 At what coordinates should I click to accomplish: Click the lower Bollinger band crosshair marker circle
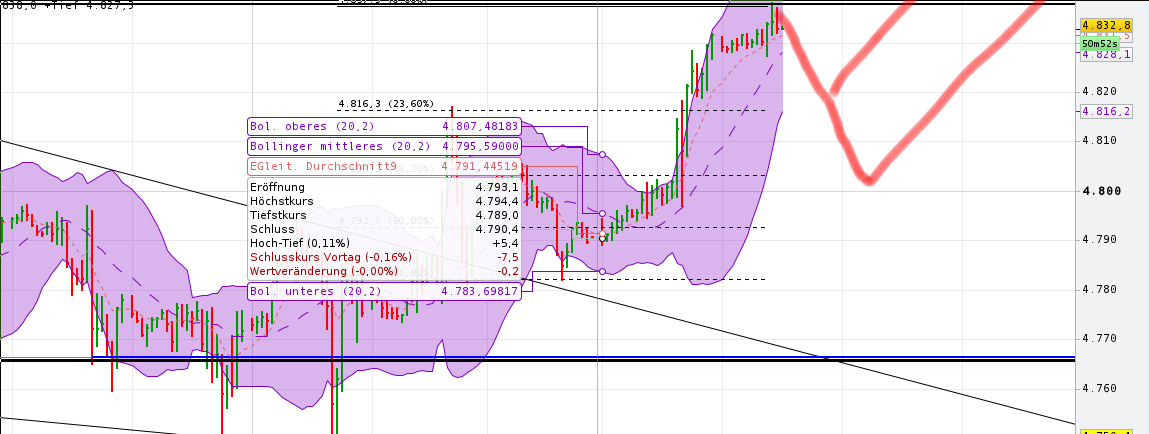click(x=602, y=271)
